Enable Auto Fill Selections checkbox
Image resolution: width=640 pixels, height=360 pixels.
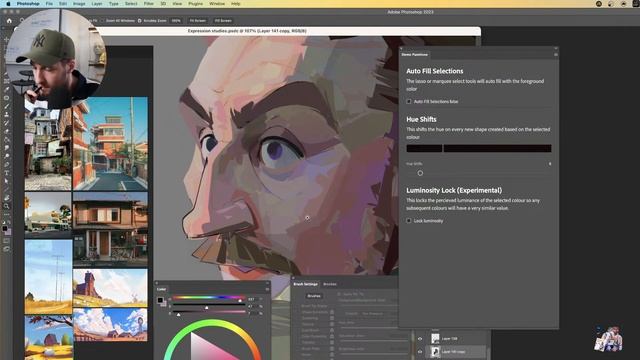point(409,101)
